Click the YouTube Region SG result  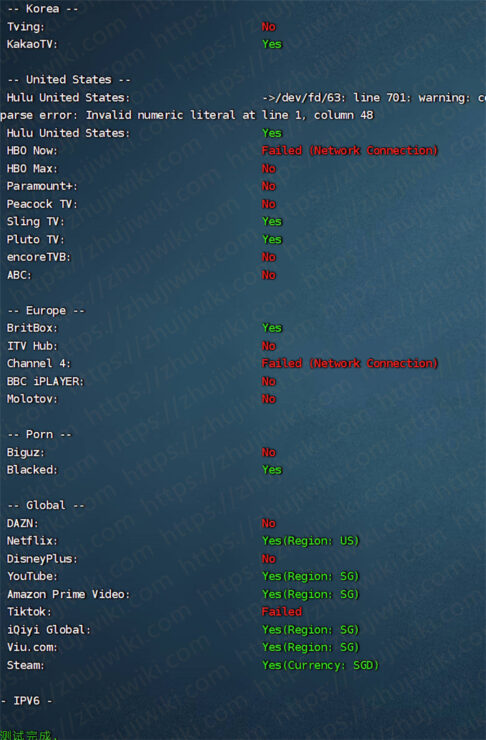coord(310,576)
